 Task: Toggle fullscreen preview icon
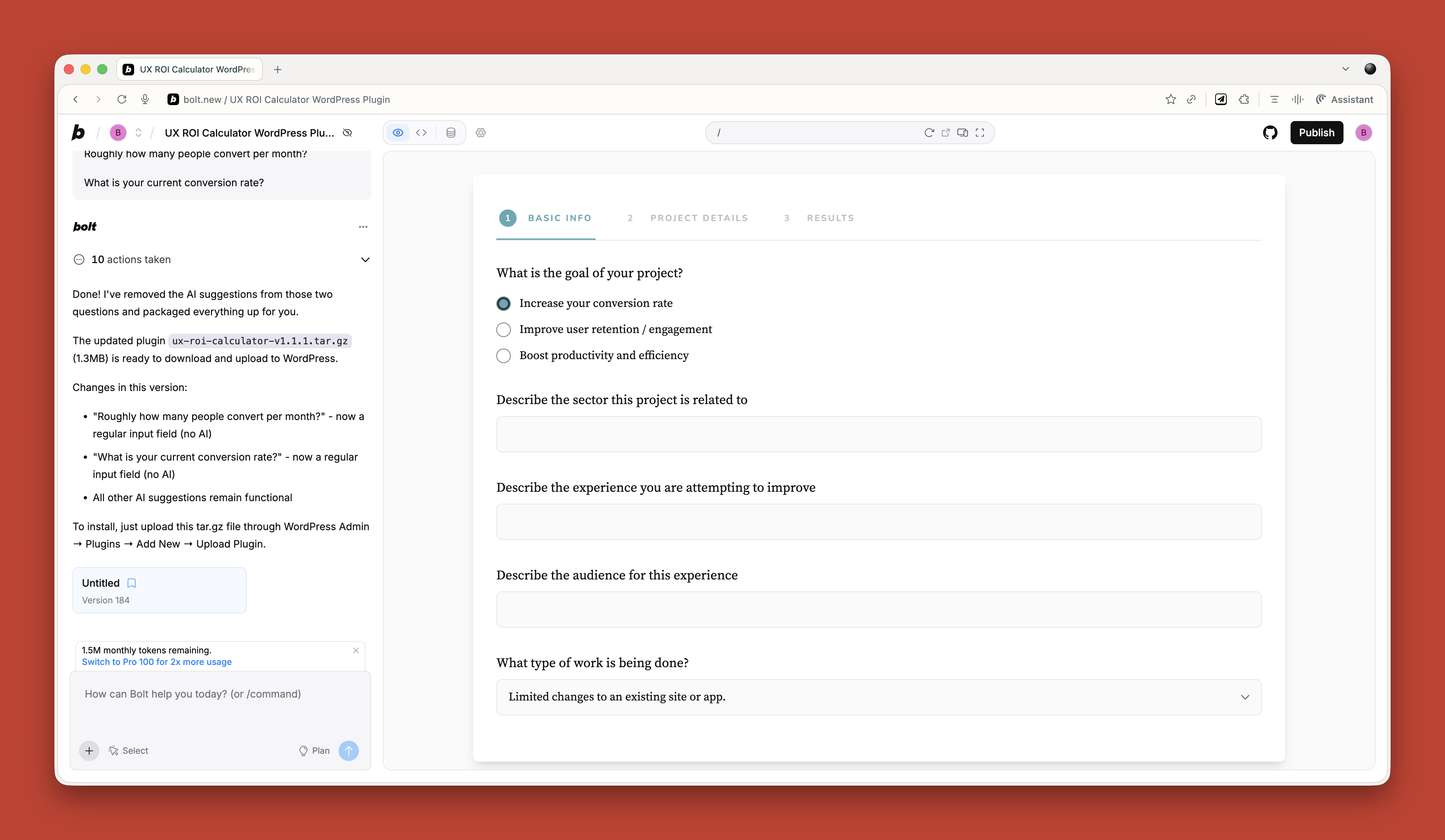point(980,133)
